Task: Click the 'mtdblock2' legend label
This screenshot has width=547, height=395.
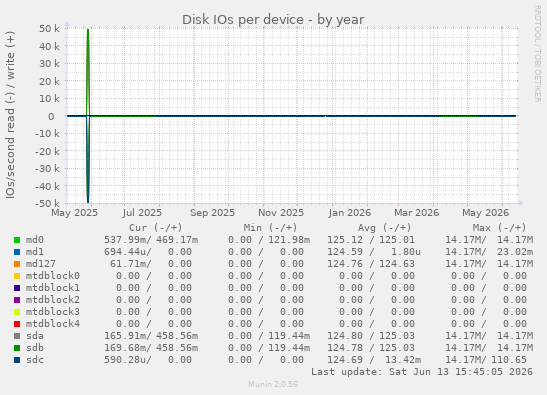Action: click(x=53, y=300)
